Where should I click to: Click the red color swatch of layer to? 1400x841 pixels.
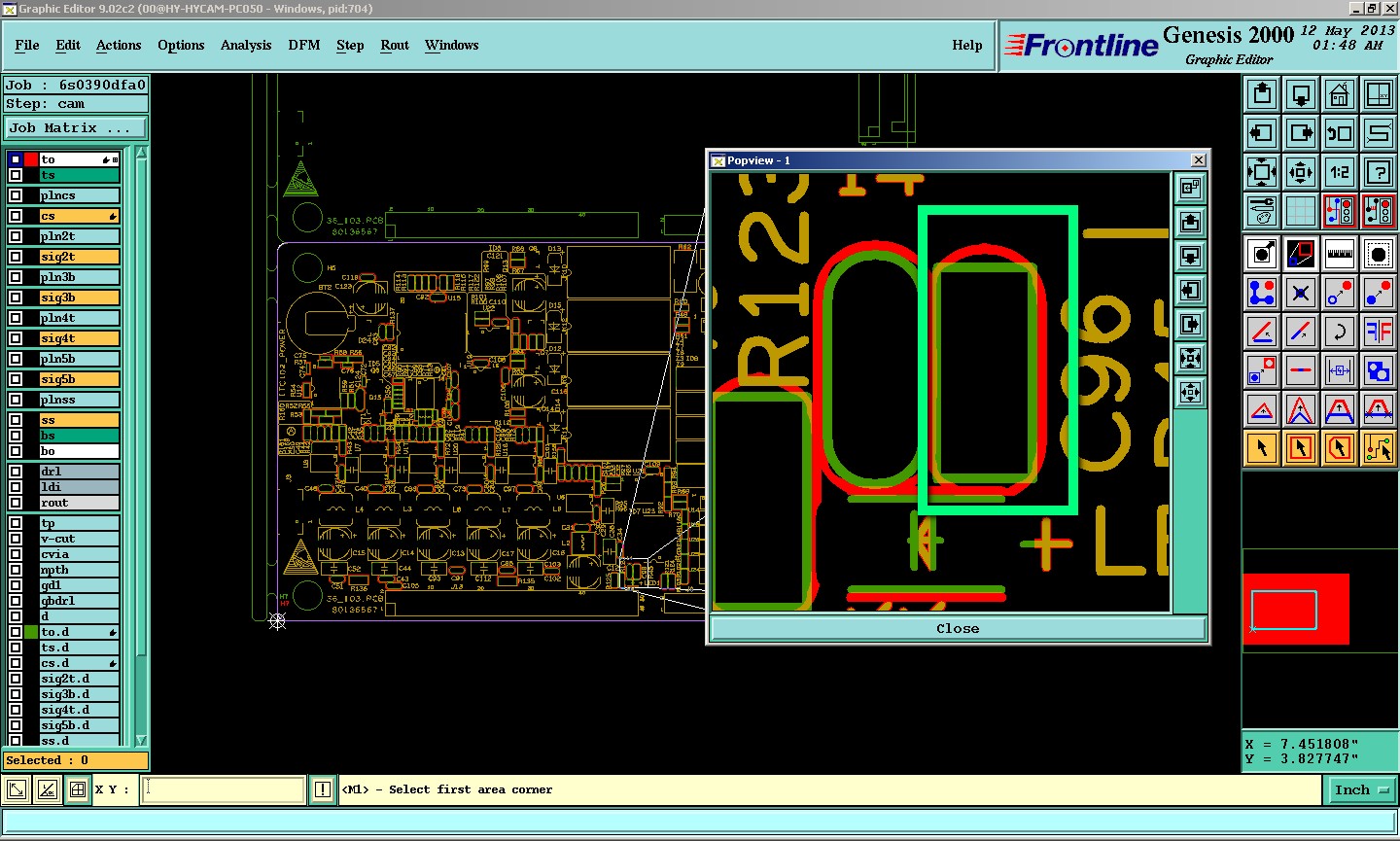click(31, 159)
